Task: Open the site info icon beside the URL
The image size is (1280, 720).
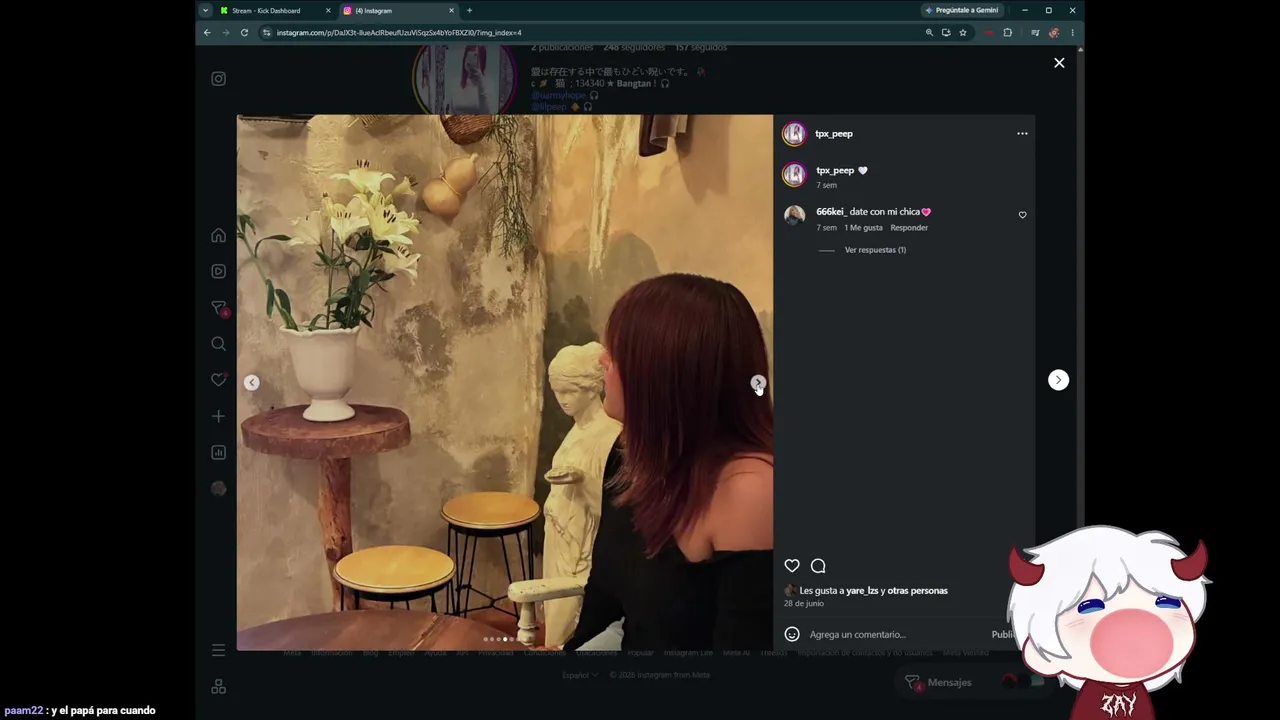Action: pos(267,33)
